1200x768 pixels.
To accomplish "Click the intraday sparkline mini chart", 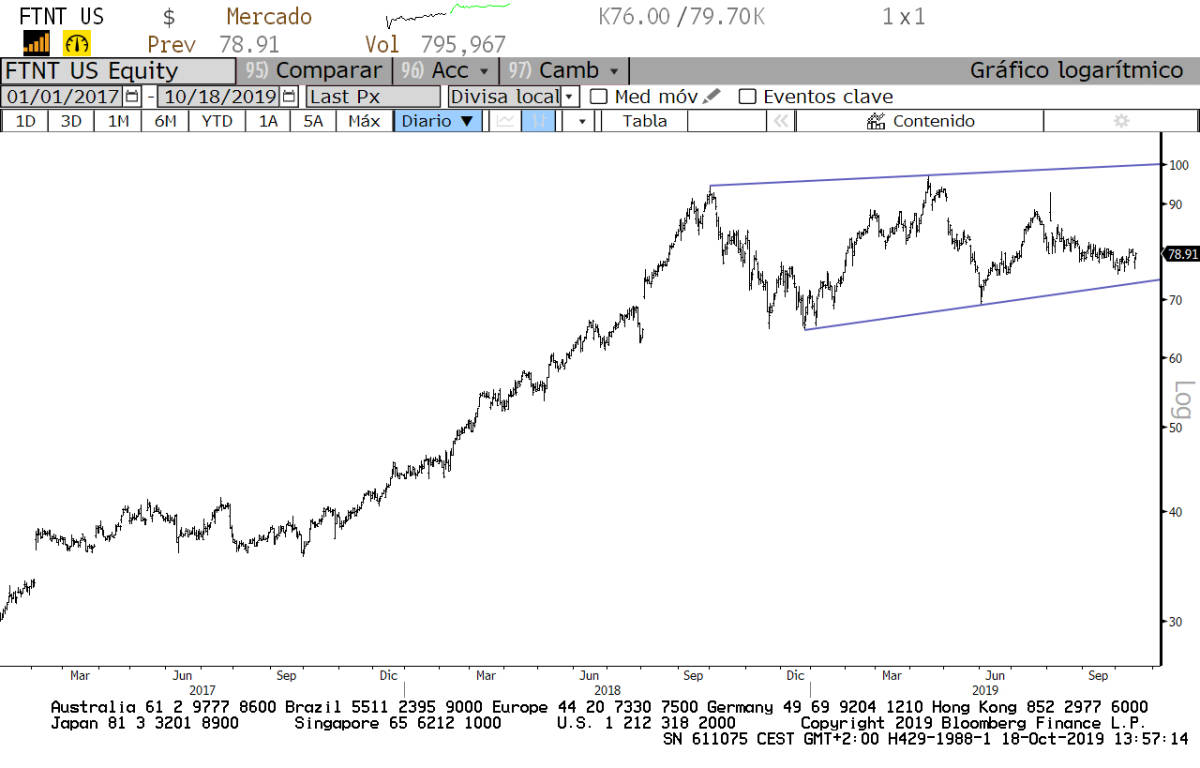I will (x=448, y=15).
